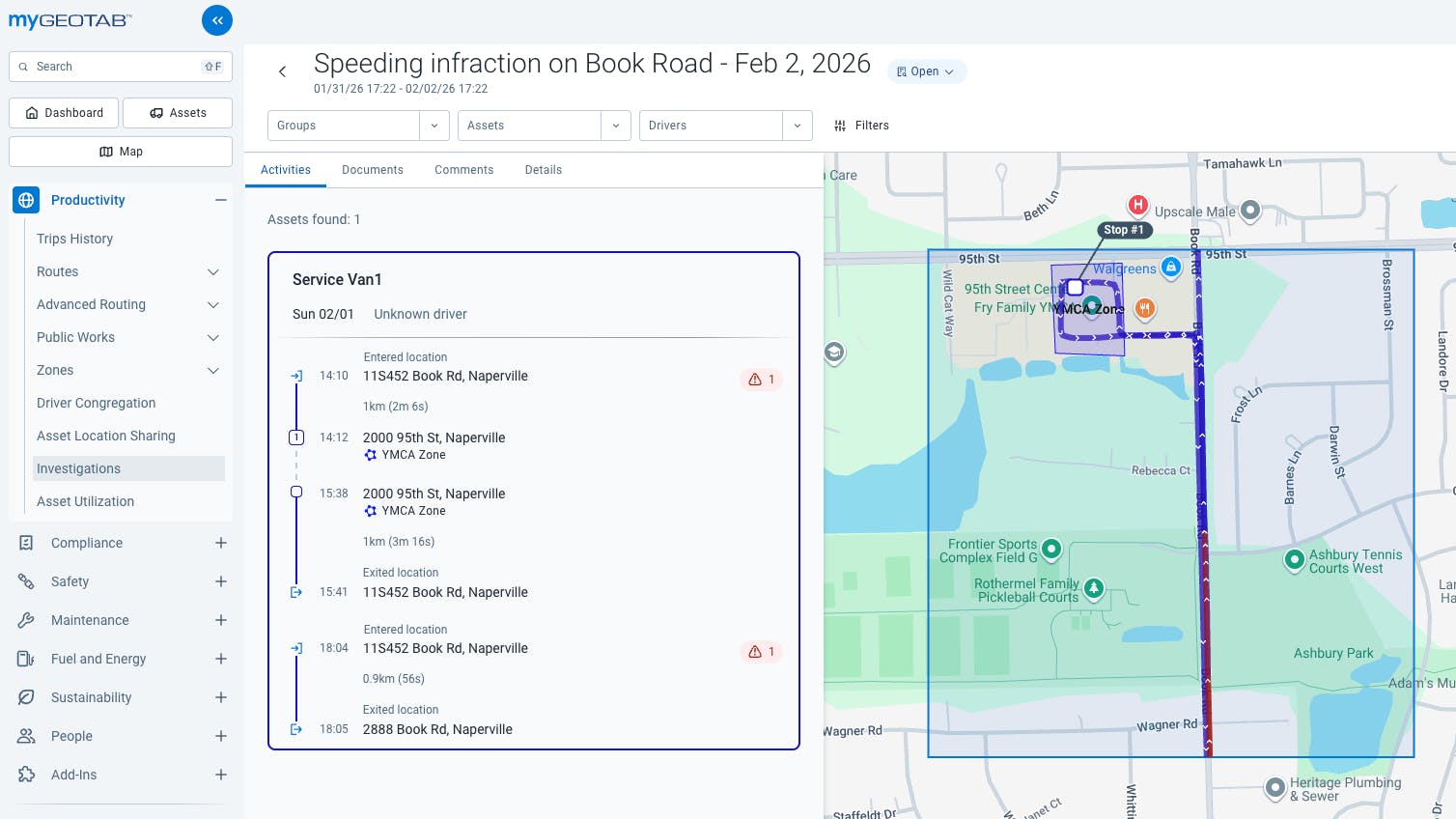The width and height of the screenshot is (1456, 819).
Task: Expand the Zones submenu
Action: (213, 371)
